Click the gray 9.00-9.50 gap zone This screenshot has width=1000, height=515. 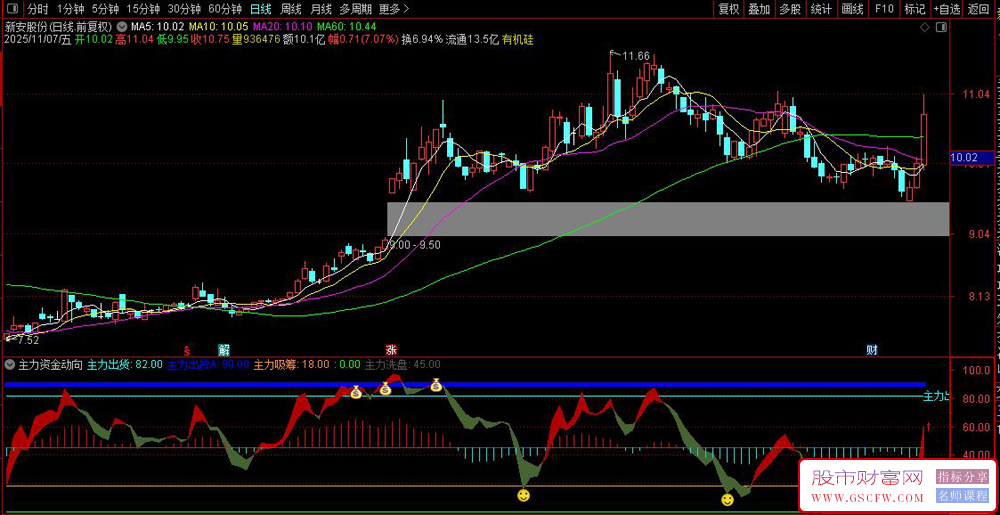point(668,219)
